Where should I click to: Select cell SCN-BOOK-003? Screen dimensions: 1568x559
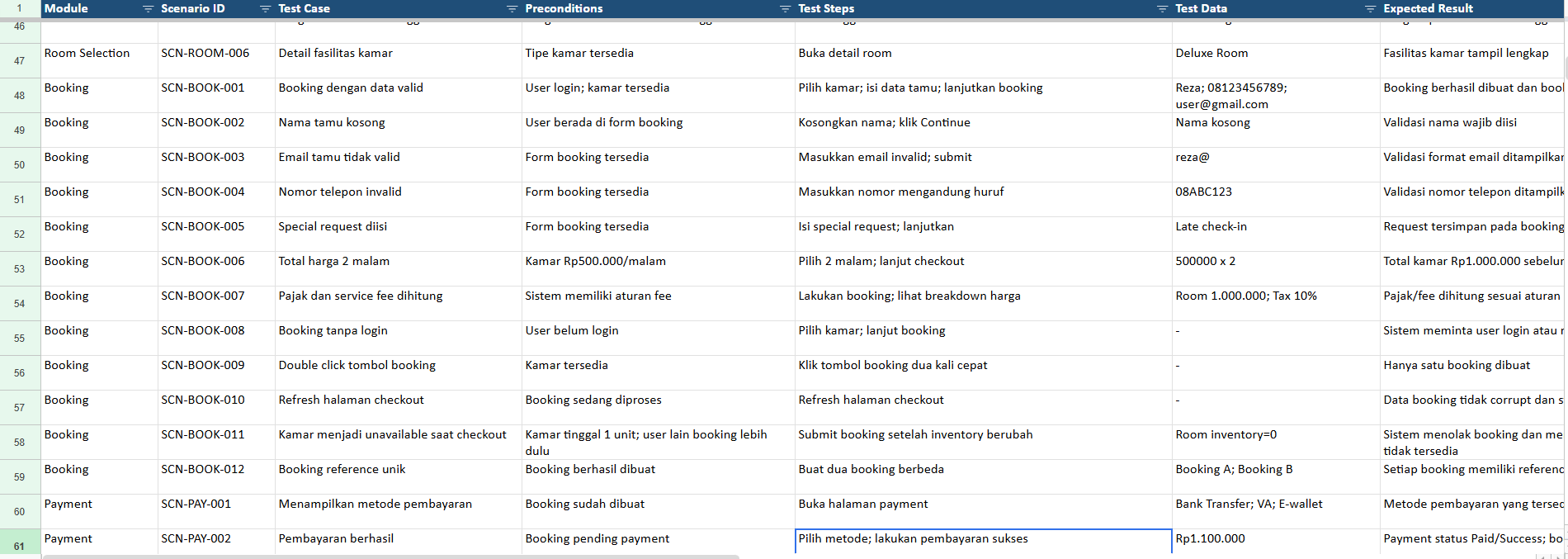coord(216,165)
